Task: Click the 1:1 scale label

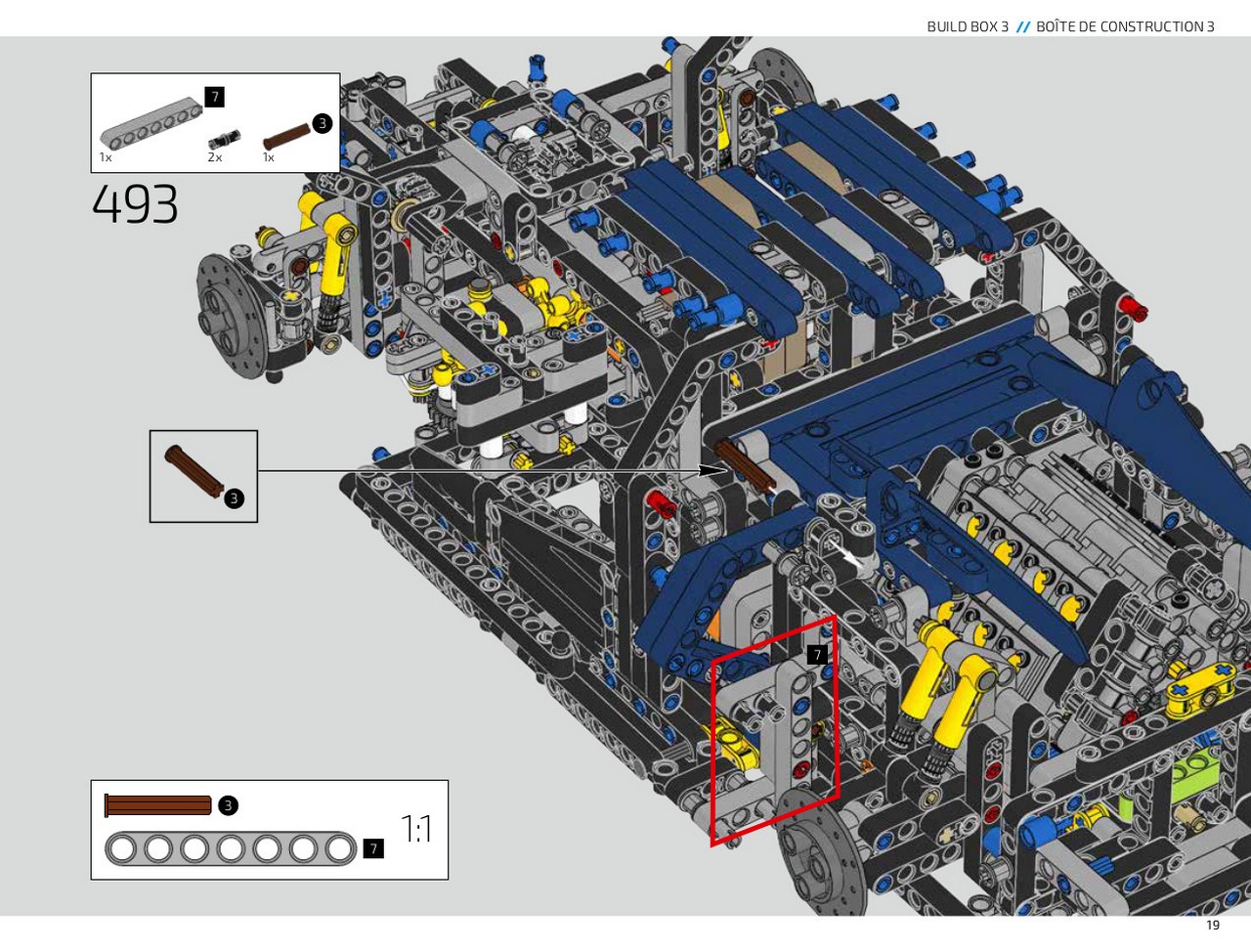Action: pyautogui.click(x=416, y=829)
